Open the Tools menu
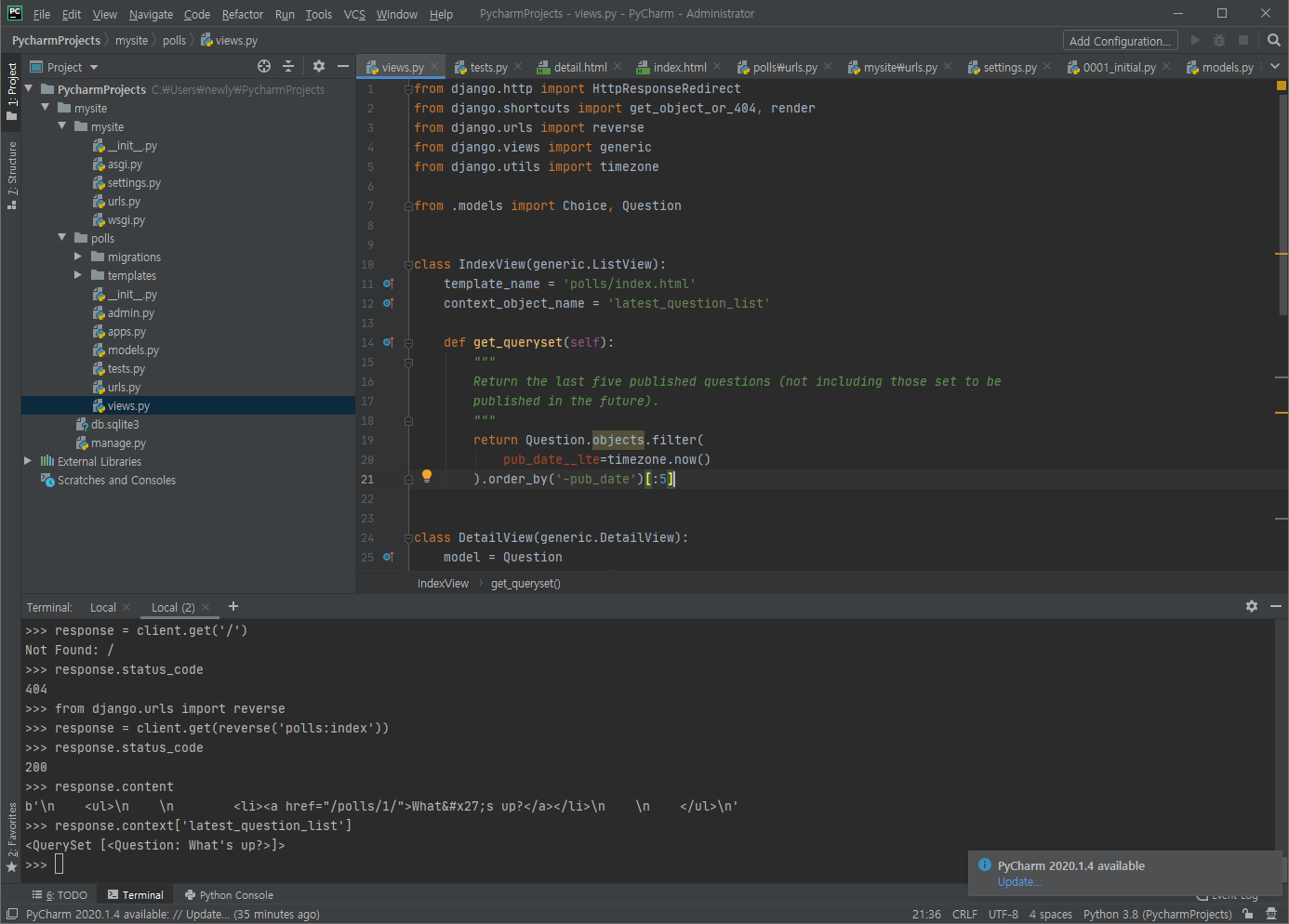 click(319, 14)
